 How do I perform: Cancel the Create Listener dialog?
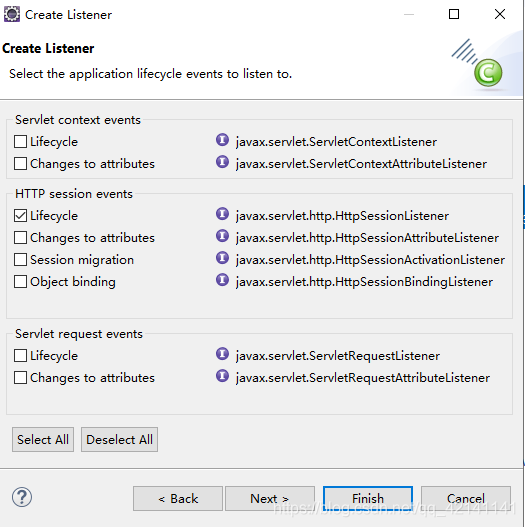tap(466, 498)
